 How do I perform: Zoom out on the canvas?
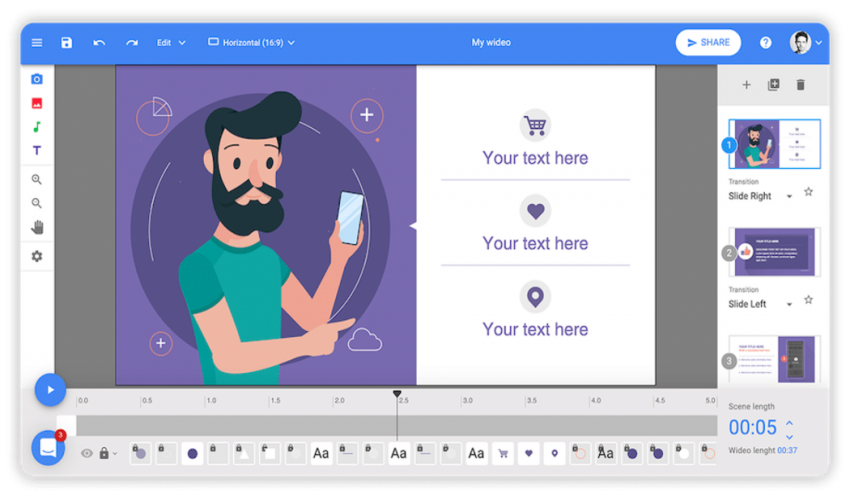point(37,203)
